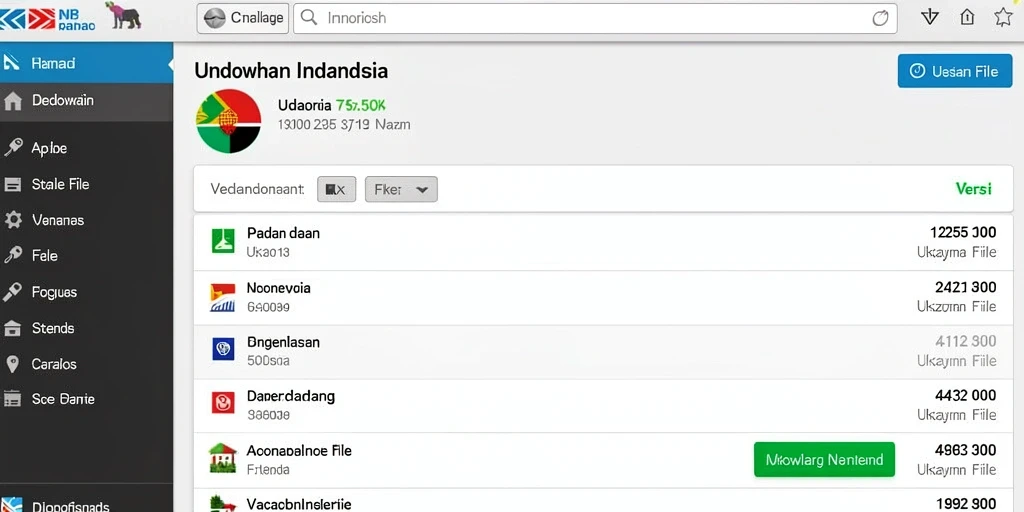
Task: Click the Hamad sidebar icon
Action: click(11, 62)
